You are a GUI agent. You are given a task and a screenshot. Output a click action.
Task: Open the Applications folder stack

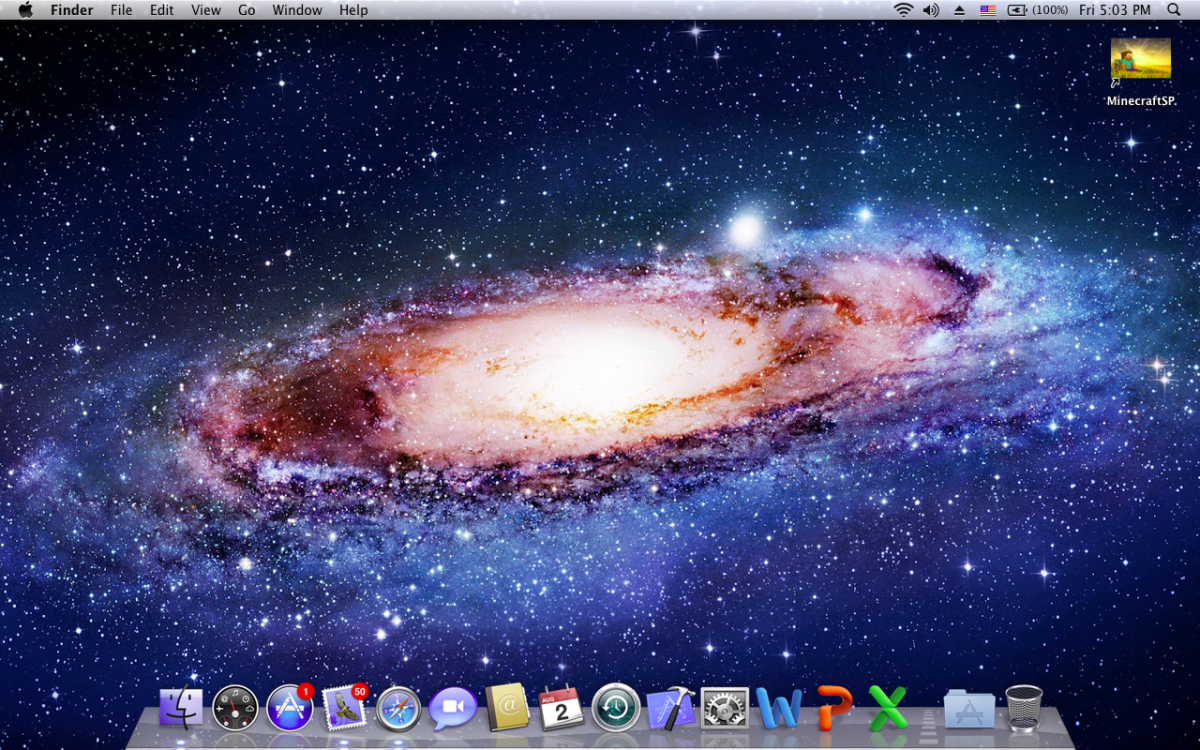969,709
